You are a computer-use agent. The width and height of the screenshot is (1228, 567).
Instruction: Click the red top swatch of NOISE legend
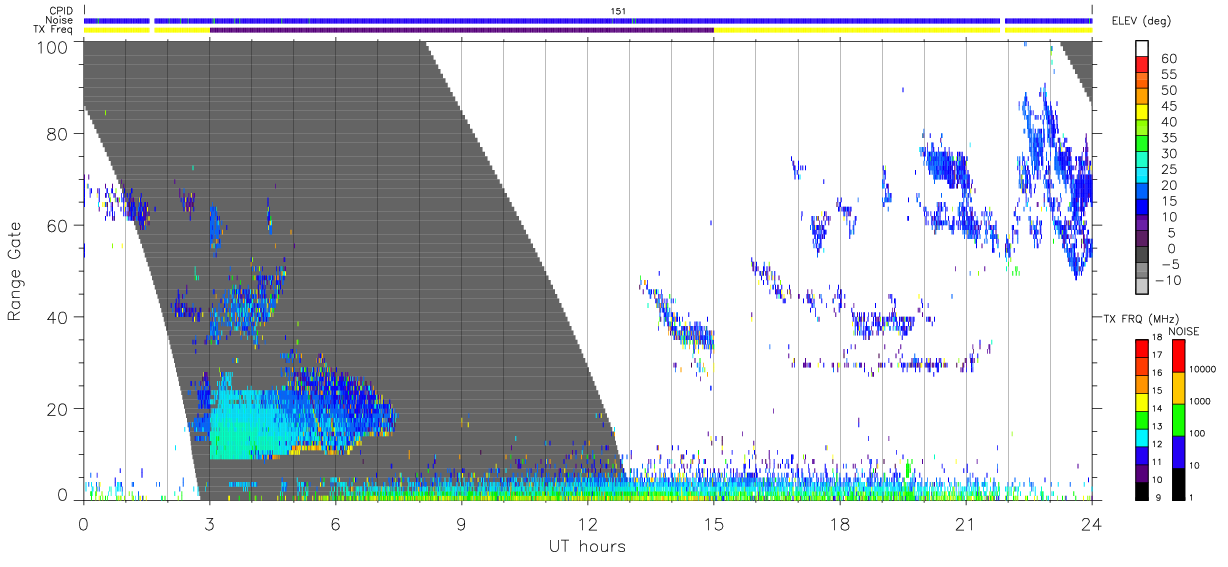coord(1178,356)
